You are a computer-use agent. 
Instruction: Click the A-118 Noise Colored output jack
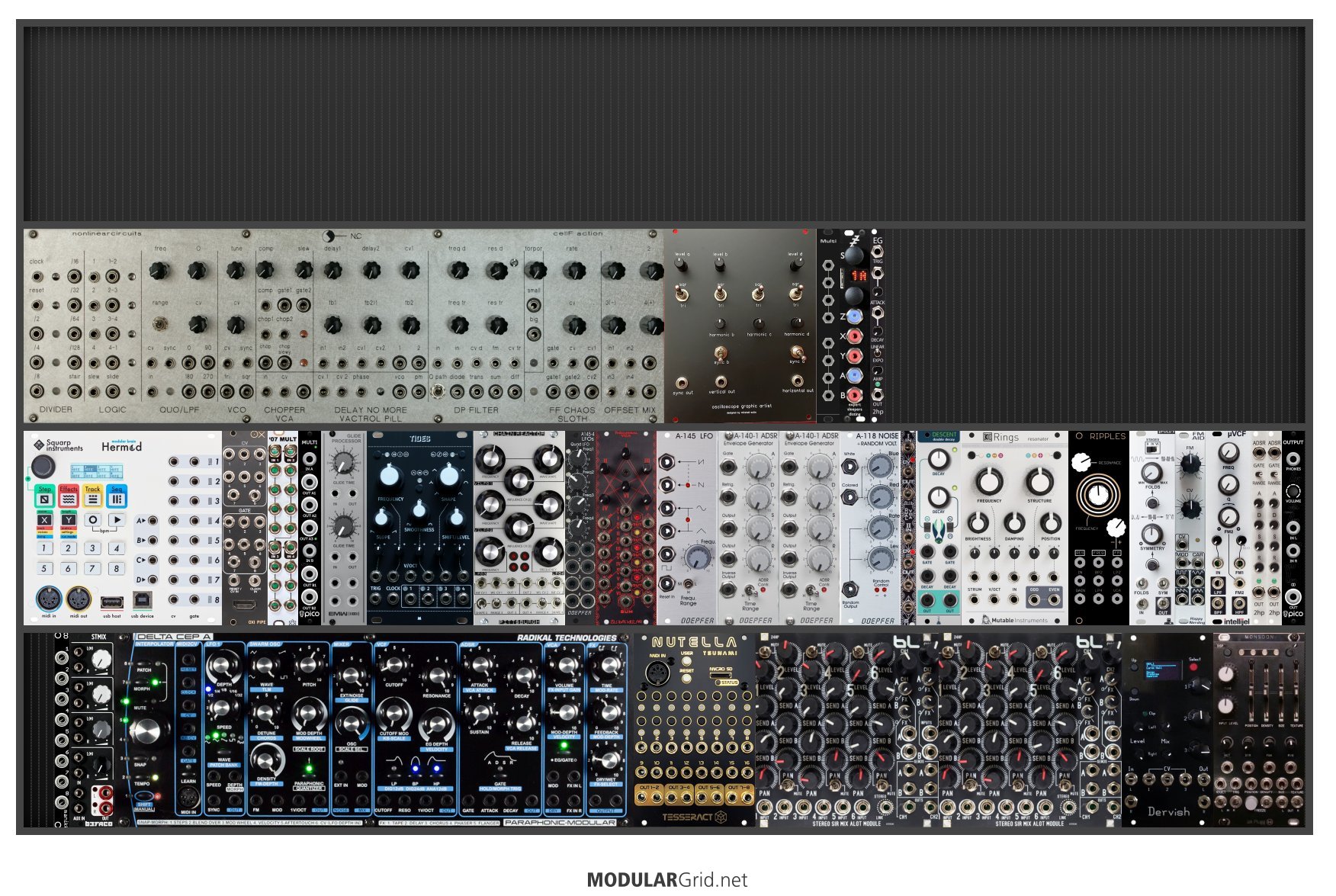point(850,498)
